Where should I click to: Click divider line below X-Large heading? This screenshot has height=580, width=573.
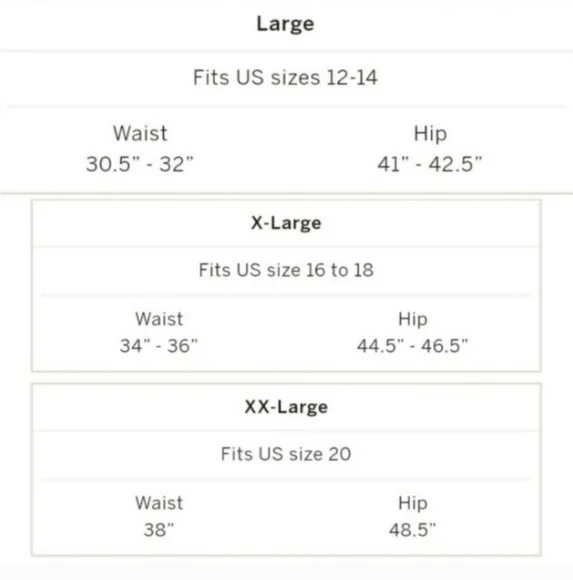286,247
